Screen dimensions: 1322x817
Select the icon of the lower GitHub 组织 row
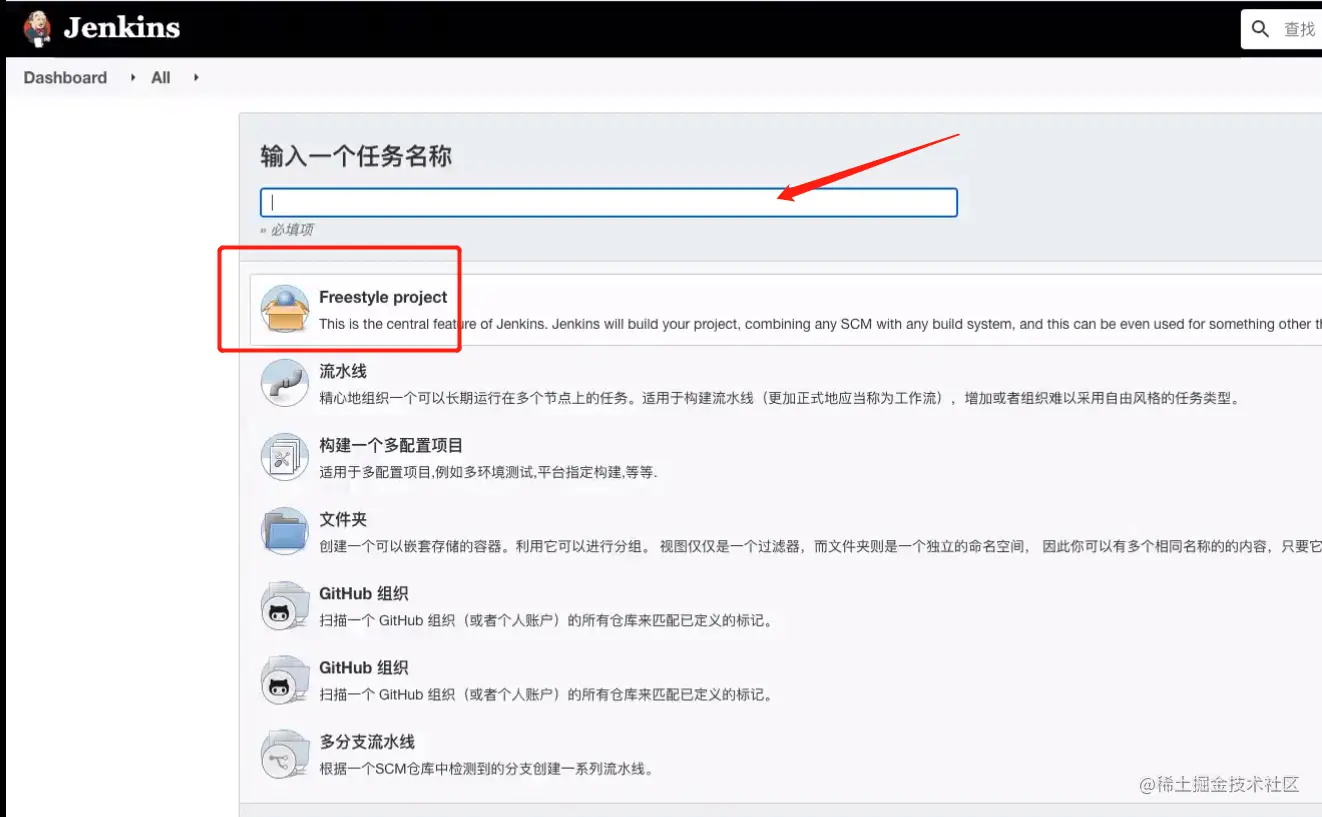(284, 679)
